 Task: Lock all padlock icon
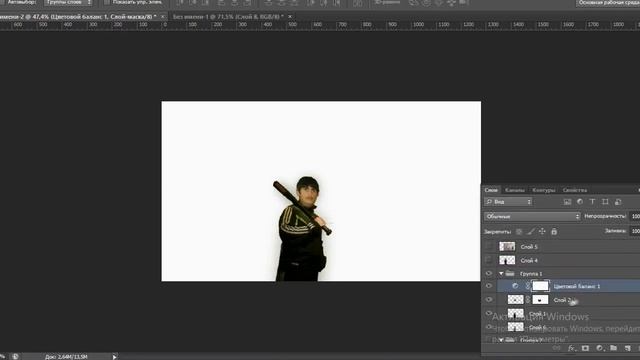[554, 231]
